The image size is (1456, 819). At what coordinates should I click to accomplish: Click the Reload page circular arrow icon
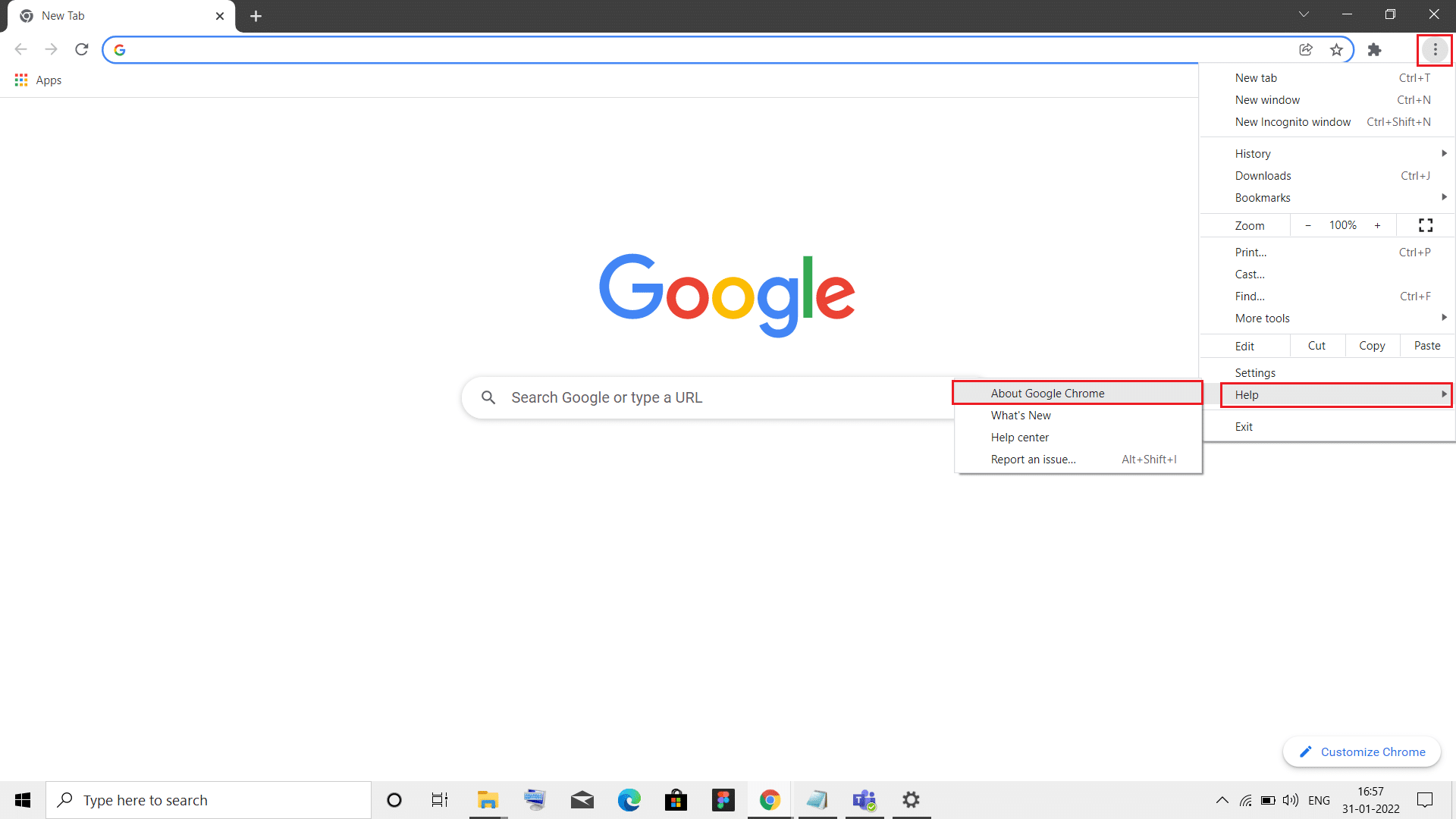[82, 49]
